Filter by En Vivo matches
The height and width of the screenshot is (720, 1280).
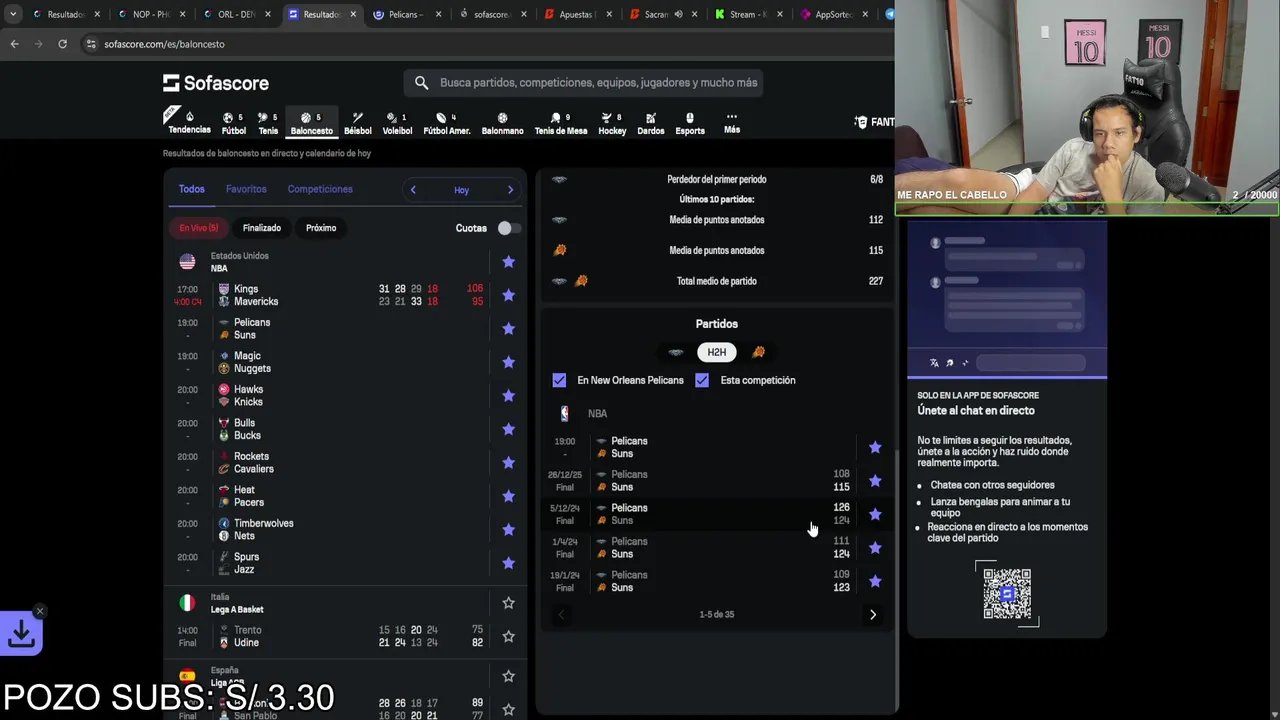[x=198, y=228]
